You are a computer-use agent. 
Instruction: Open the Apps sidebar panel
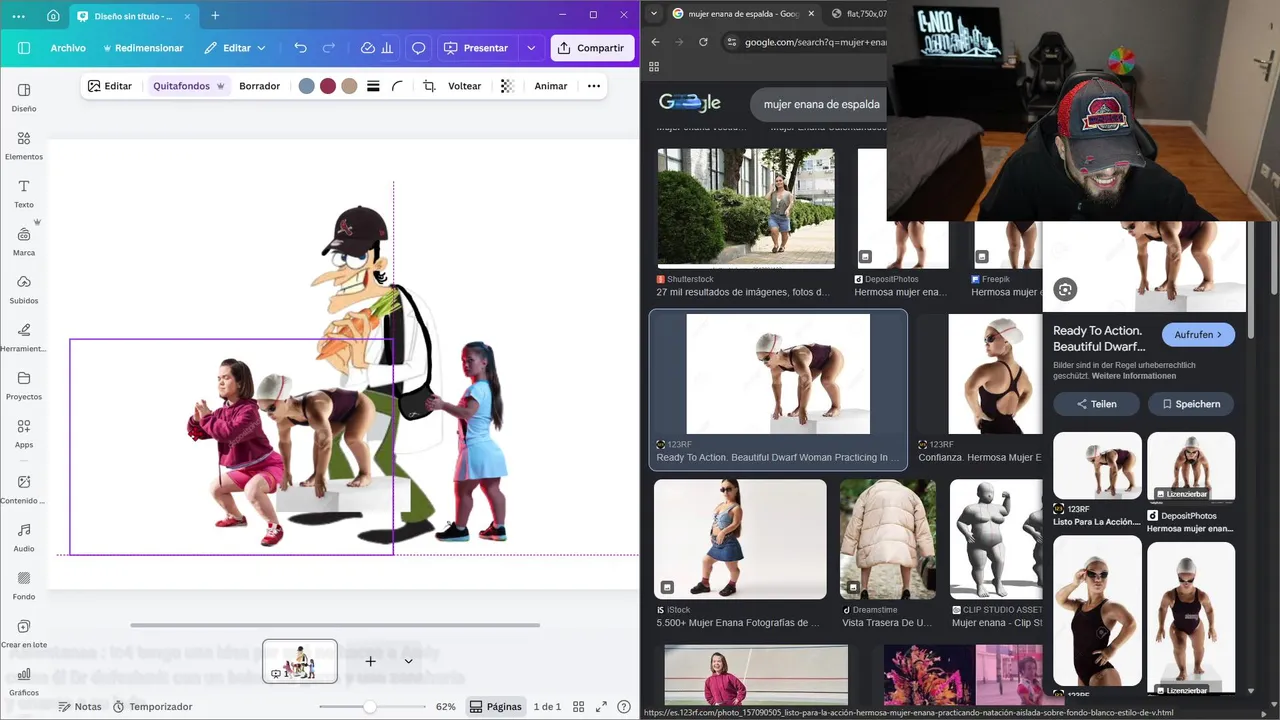coord(24,433)
